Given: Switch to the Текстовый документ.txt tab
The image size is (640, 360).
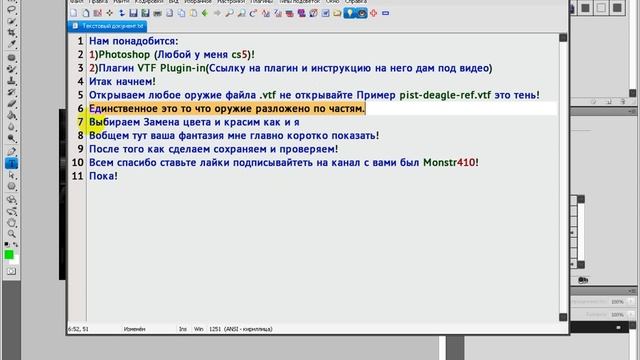Looking at the screenshot, I should click(108, 26).
